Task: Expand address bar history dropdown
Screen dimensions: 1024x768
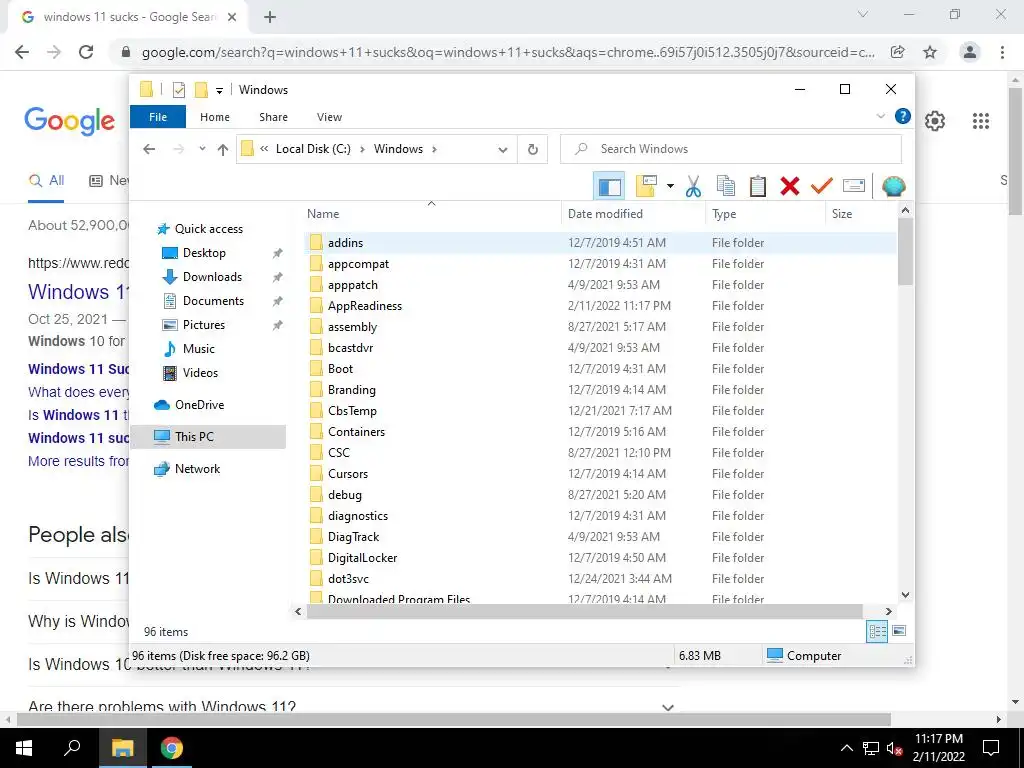Action: [503, 150]
